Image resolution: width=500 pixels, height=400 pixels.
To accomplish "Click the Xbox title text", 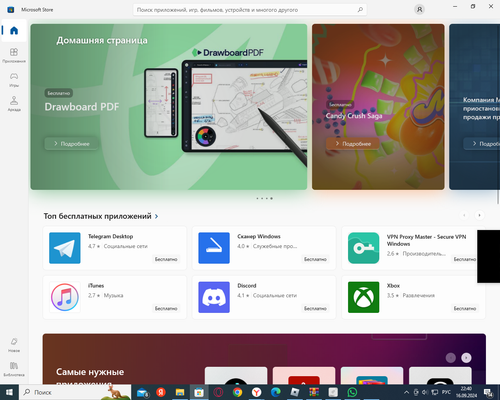I will (393, 286).
